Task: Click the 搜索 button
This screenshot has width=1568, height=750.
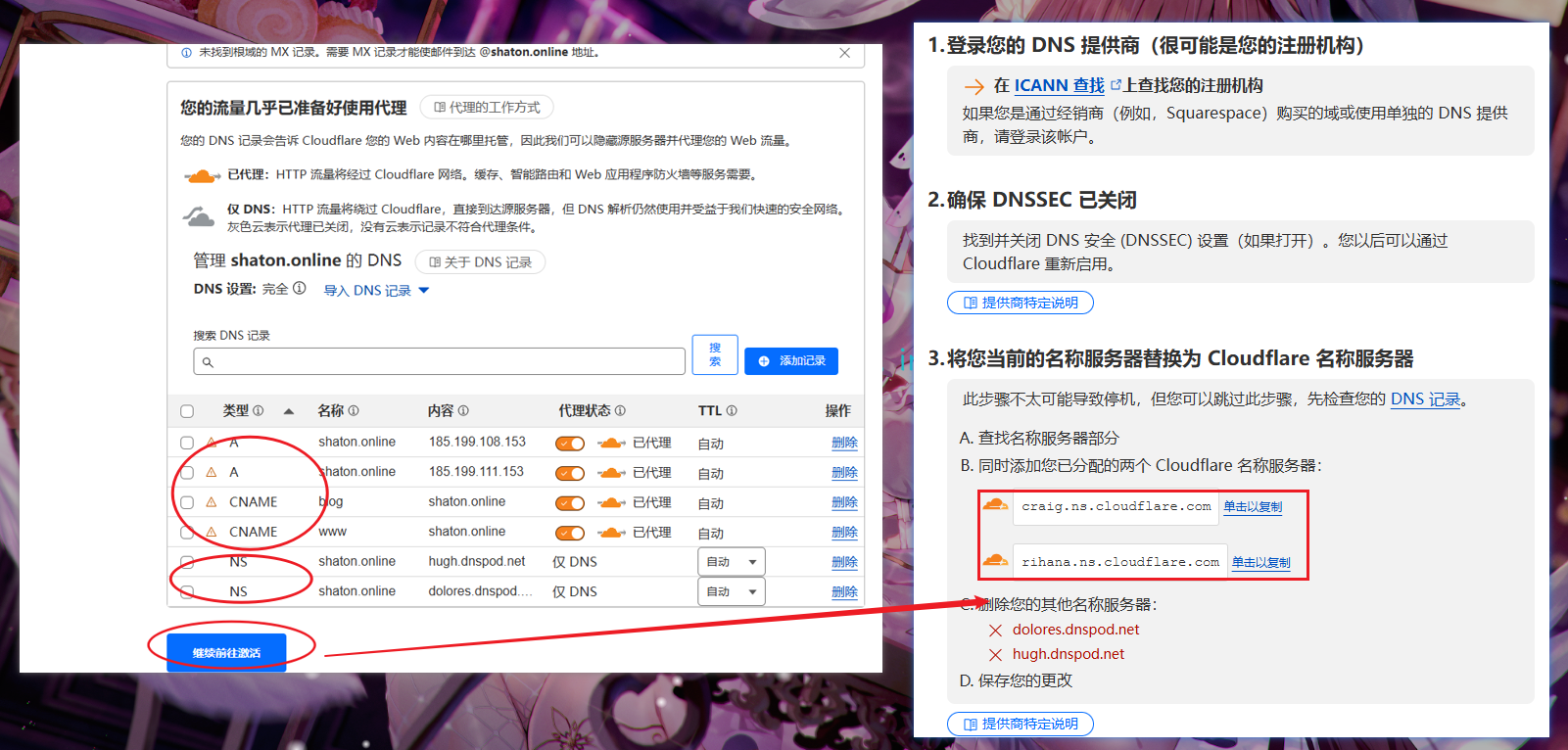Action: pyautogui.click(x=715, y=354)
